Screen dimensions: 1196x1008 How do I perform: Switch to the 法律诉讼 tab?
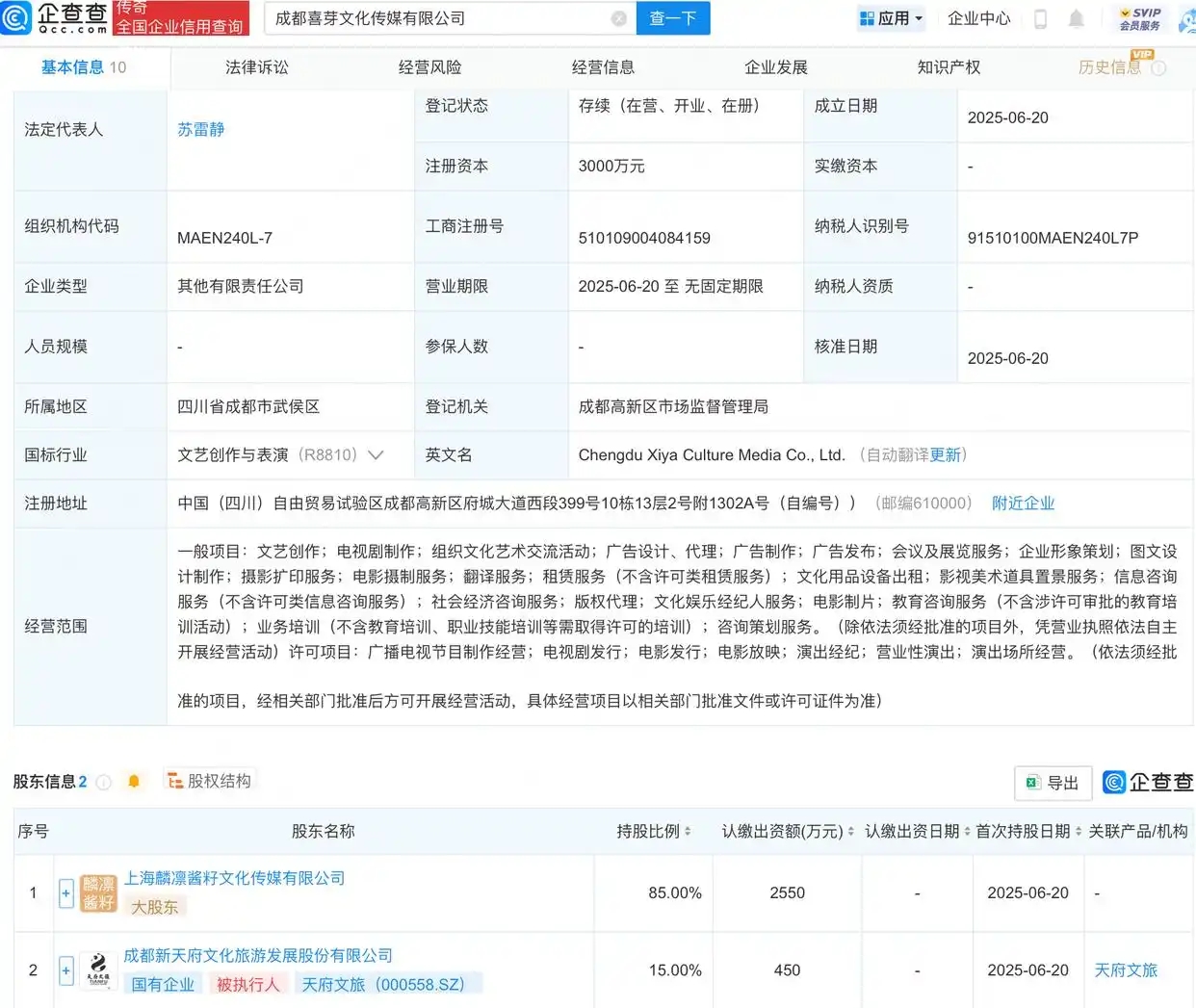[257, 67]
